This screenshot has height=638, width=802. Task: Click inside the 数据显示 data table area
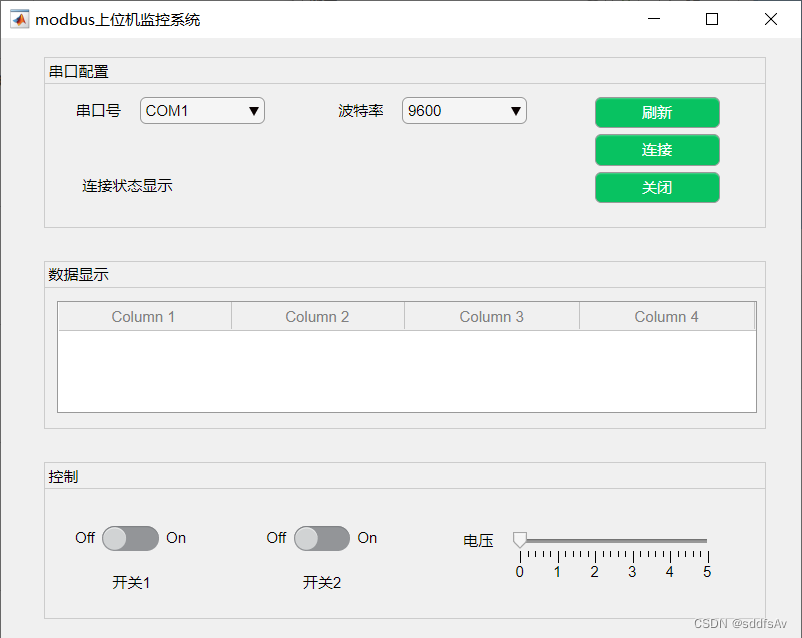(400, 370)
